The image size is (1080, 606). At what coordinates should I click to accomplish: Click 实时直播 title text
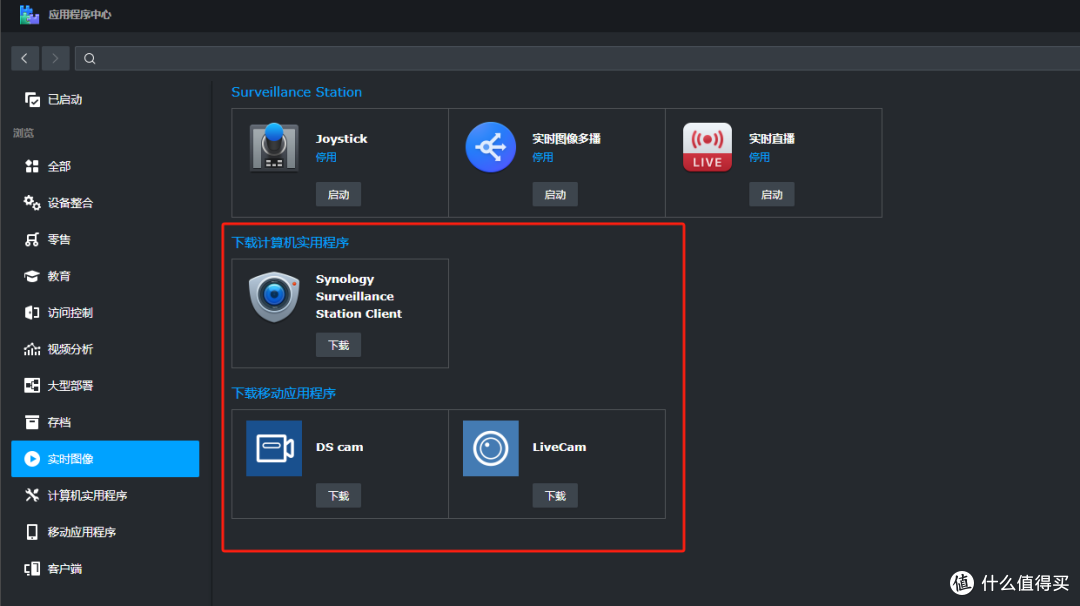pos(771,138)
